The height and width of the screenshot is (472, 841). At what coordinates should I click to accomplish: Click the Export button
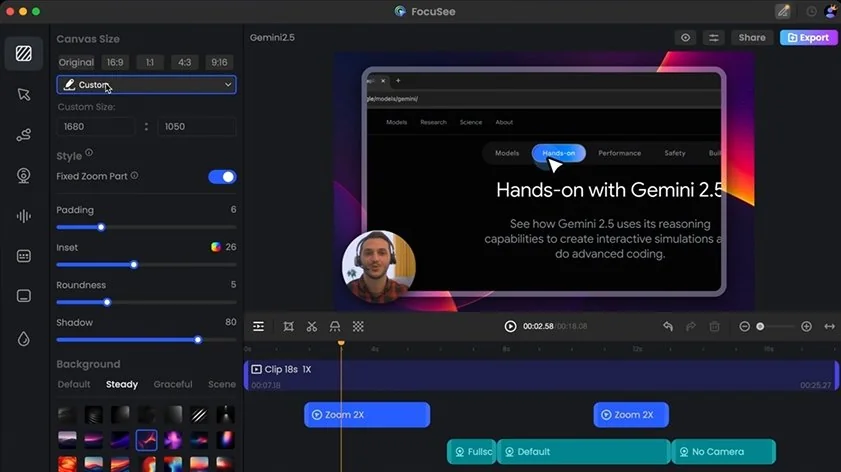click(x=809, y=38)
